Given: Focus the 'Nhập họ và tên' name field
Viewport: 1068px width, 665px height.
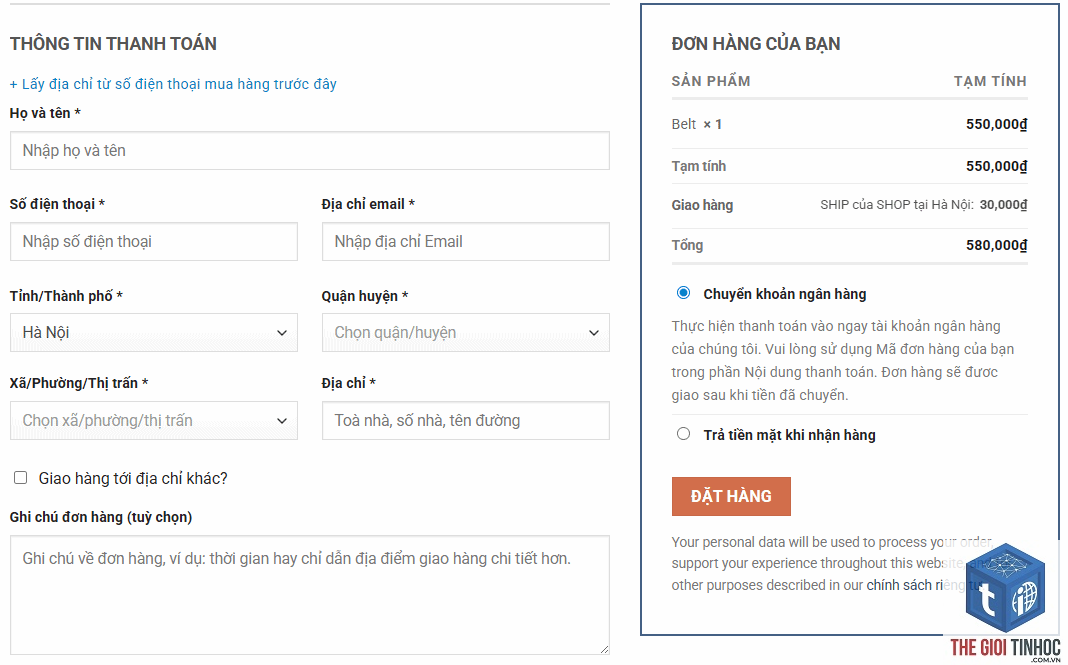Looking at the screenshot, I should point(310,151).
